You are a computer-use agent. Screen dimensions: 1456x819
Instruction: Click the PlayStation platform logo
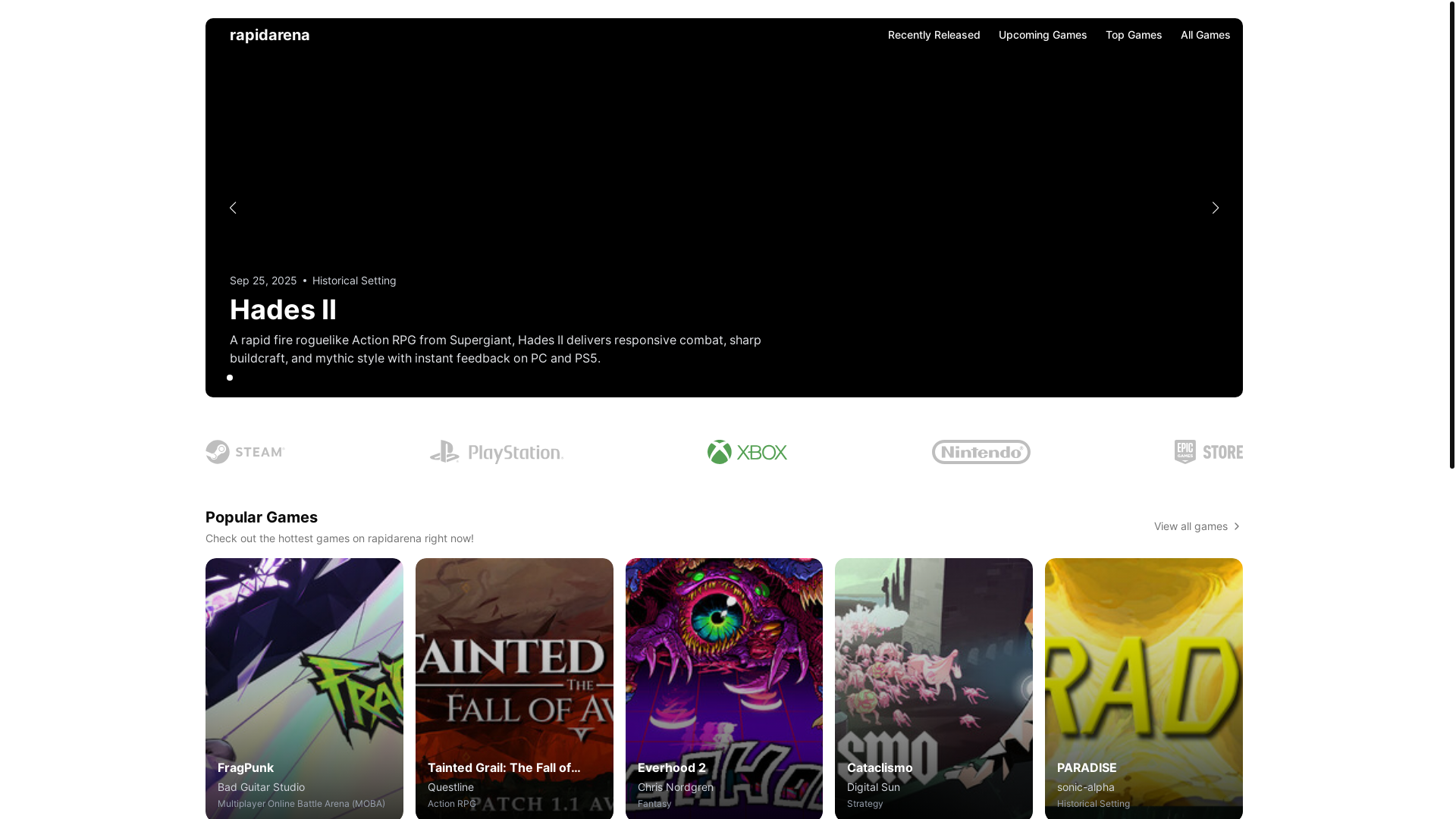(x=497, y=452)
